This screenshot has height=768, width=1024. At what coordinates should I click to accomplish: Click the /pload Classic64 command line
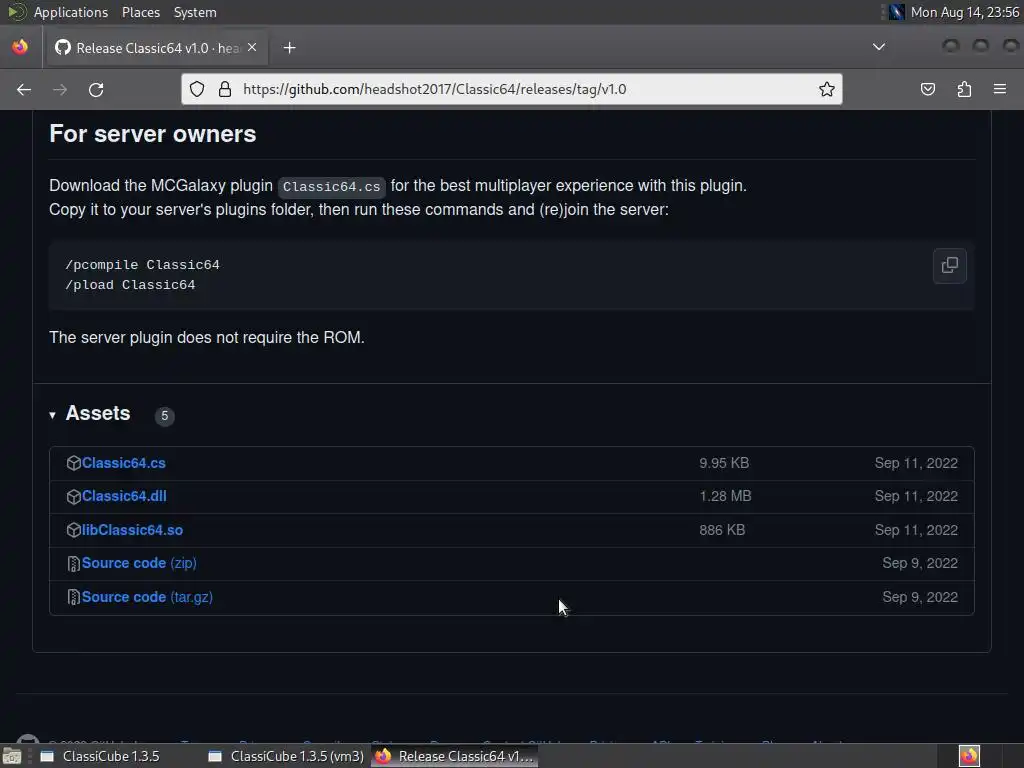[x=130, y=285]
